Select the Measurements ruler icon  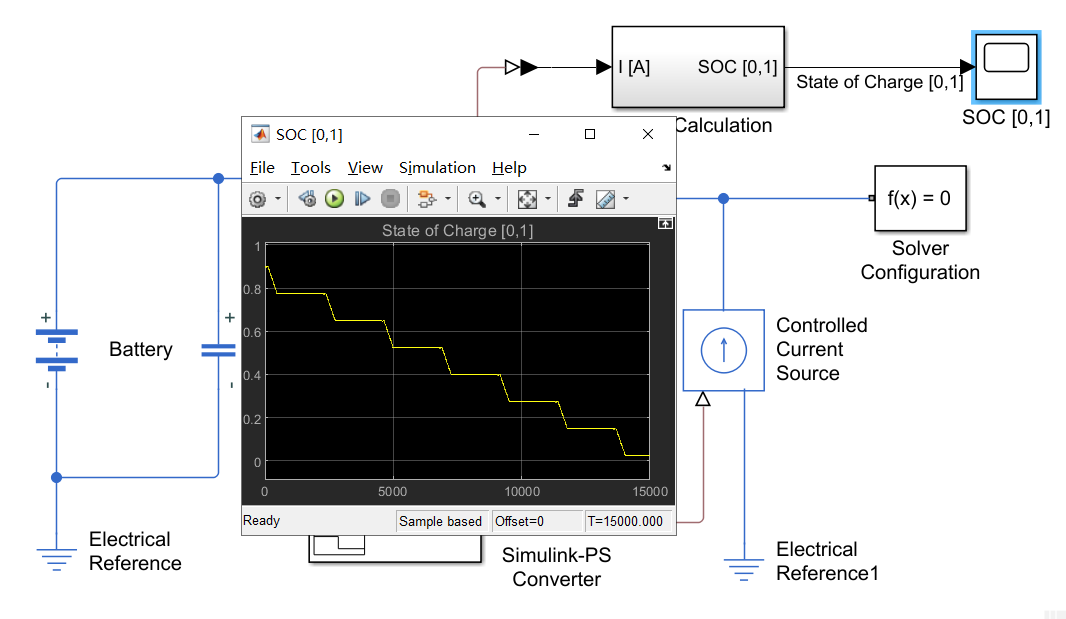click(605, 198)
